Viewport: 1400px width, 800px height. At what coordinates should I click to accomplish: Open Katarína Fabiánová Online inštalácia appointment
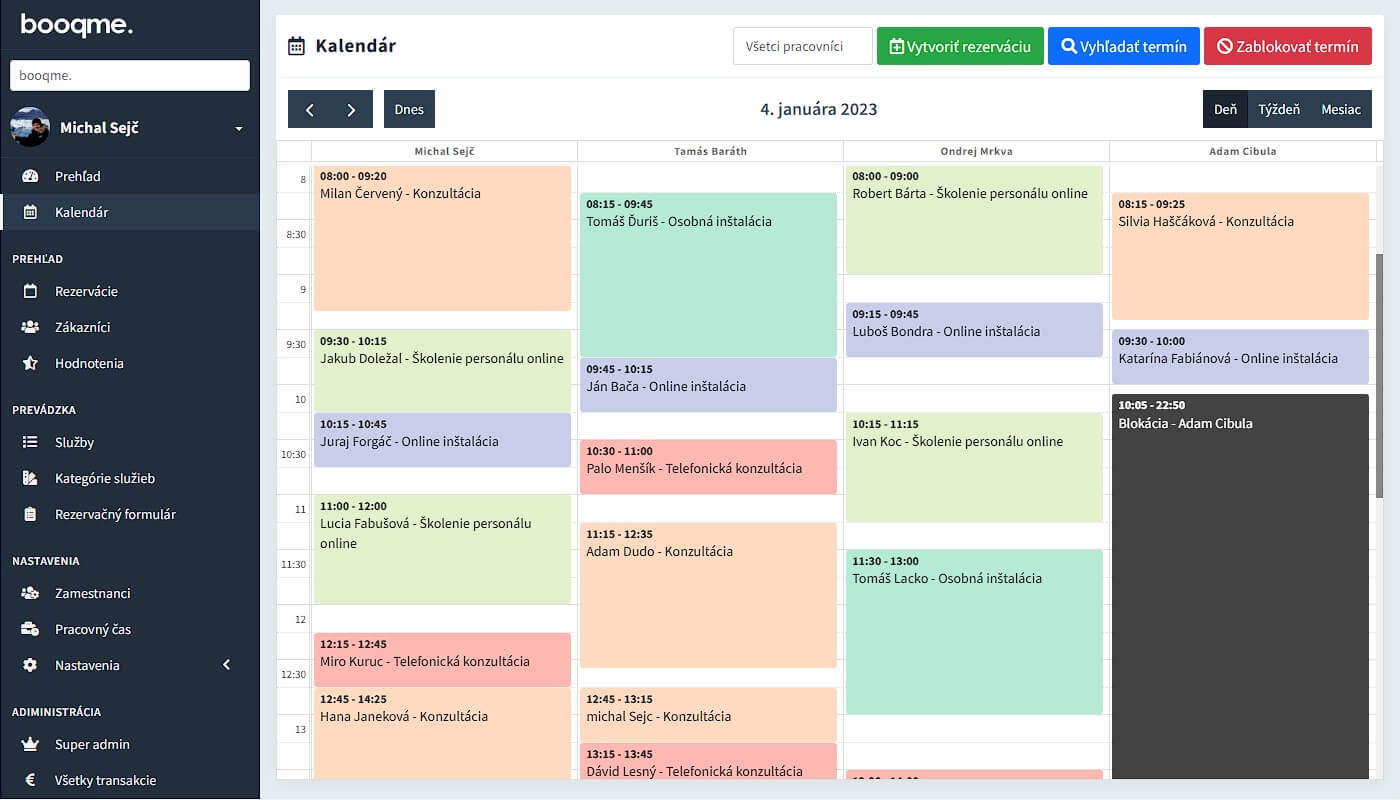tap(1240, 357)
